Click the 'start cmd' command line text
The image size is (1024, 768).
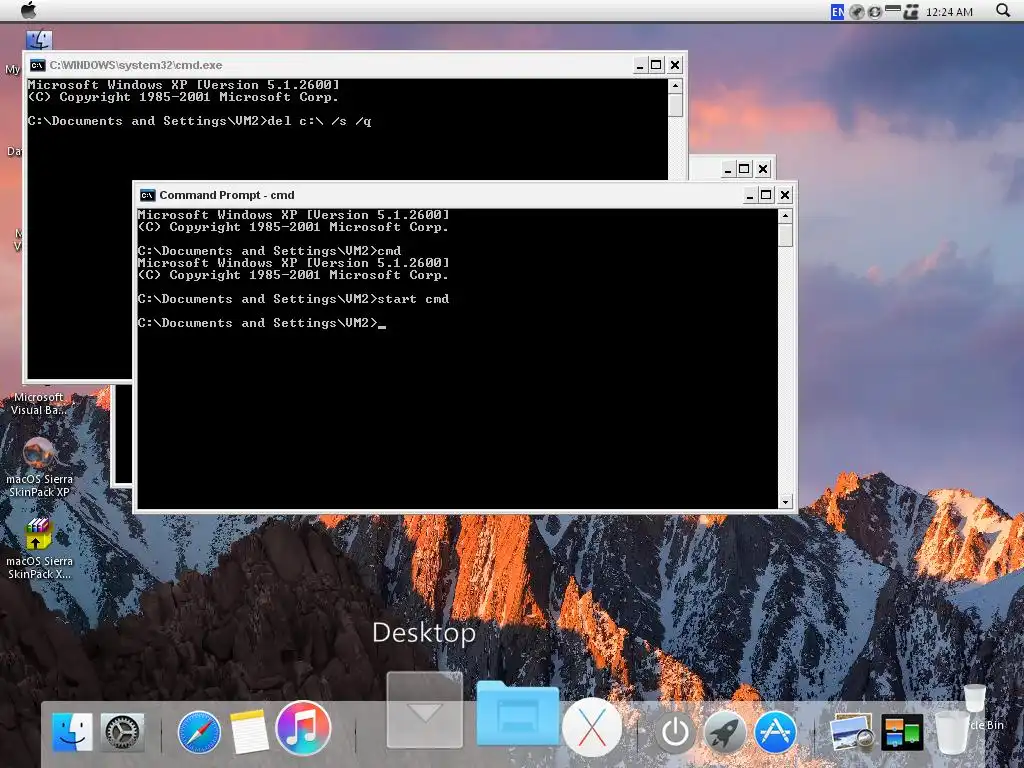click(413, 299)
